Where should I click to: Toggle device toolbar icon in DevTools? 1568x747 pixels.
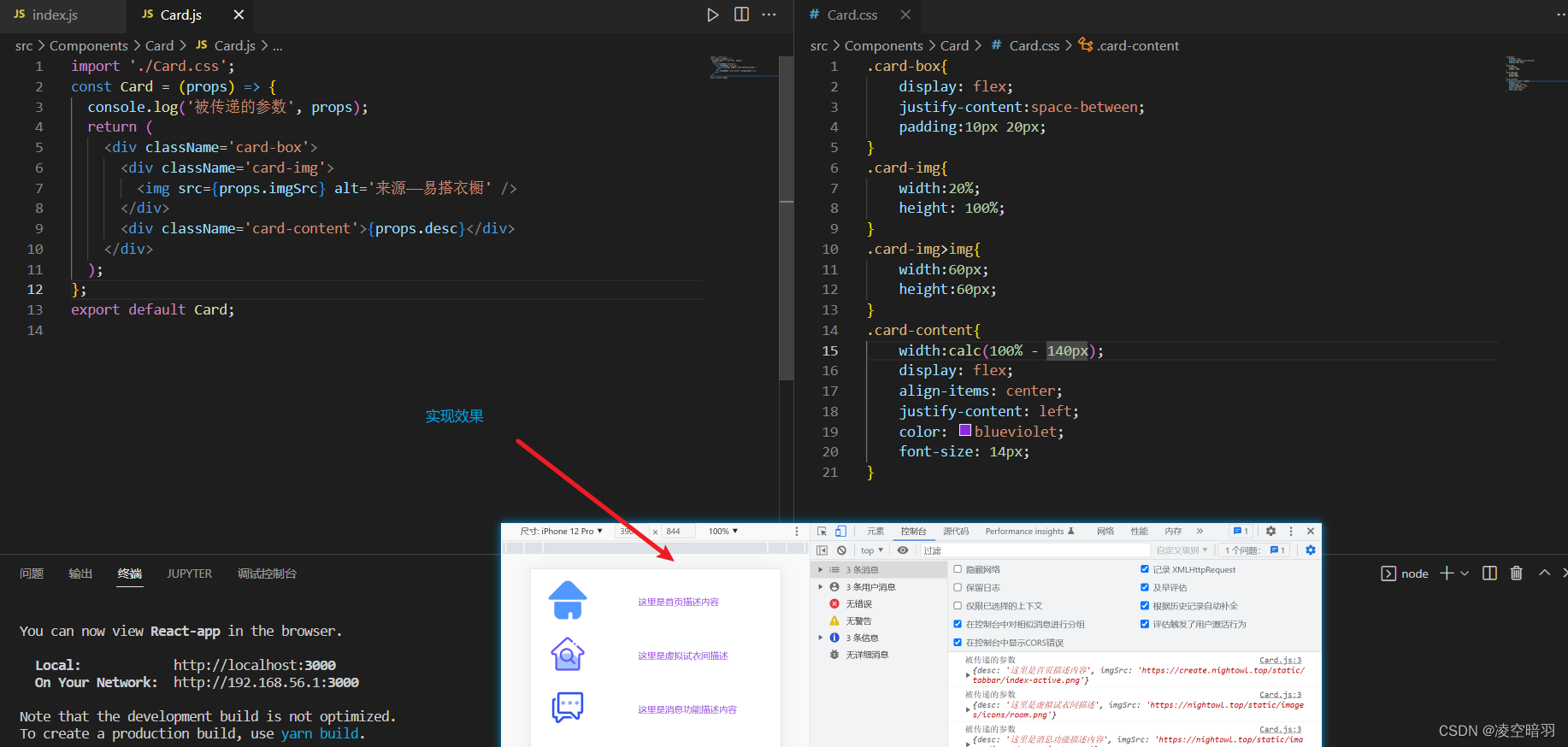(840, 531)
